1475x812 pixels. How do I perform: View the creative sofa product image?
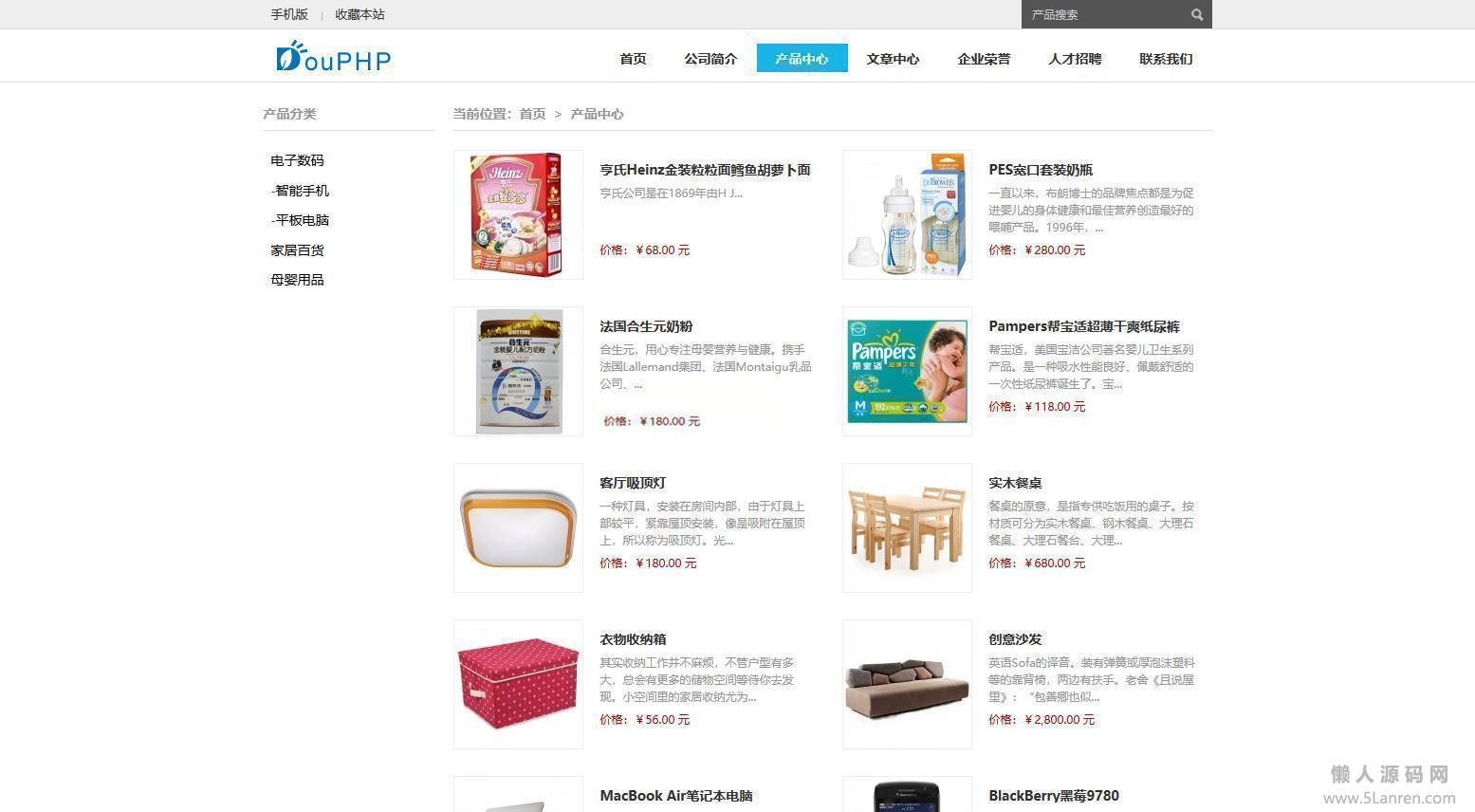pos(907,684)
